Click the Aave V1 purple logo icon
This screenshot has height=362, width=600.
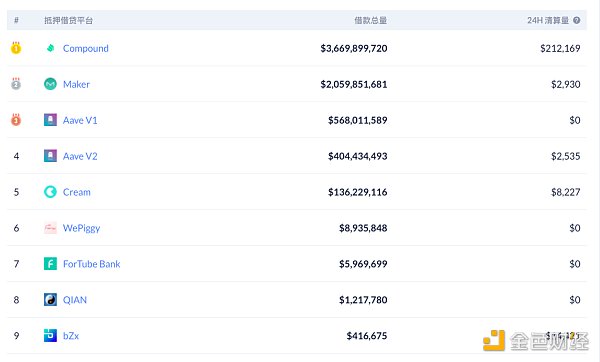click(50, 120)
